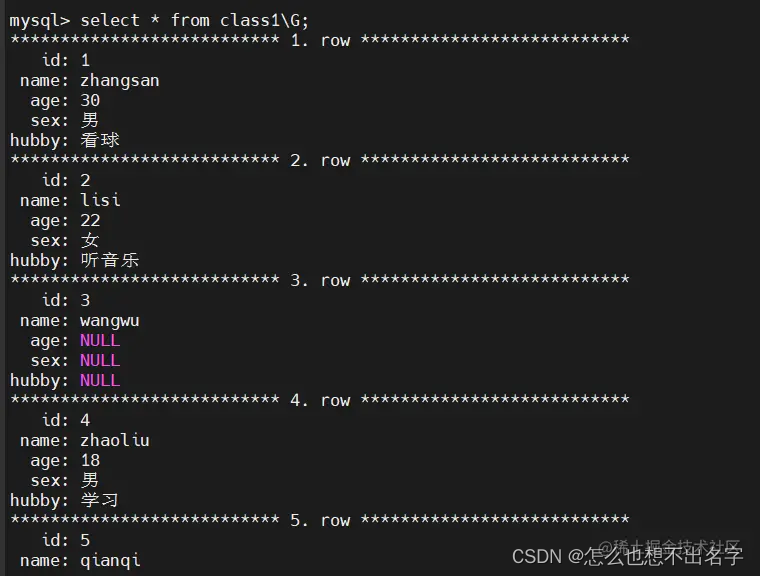This screenshot has width=760, height=576.
Task: Click the pink NULL hubby value
Action: (x=100, y=380)
